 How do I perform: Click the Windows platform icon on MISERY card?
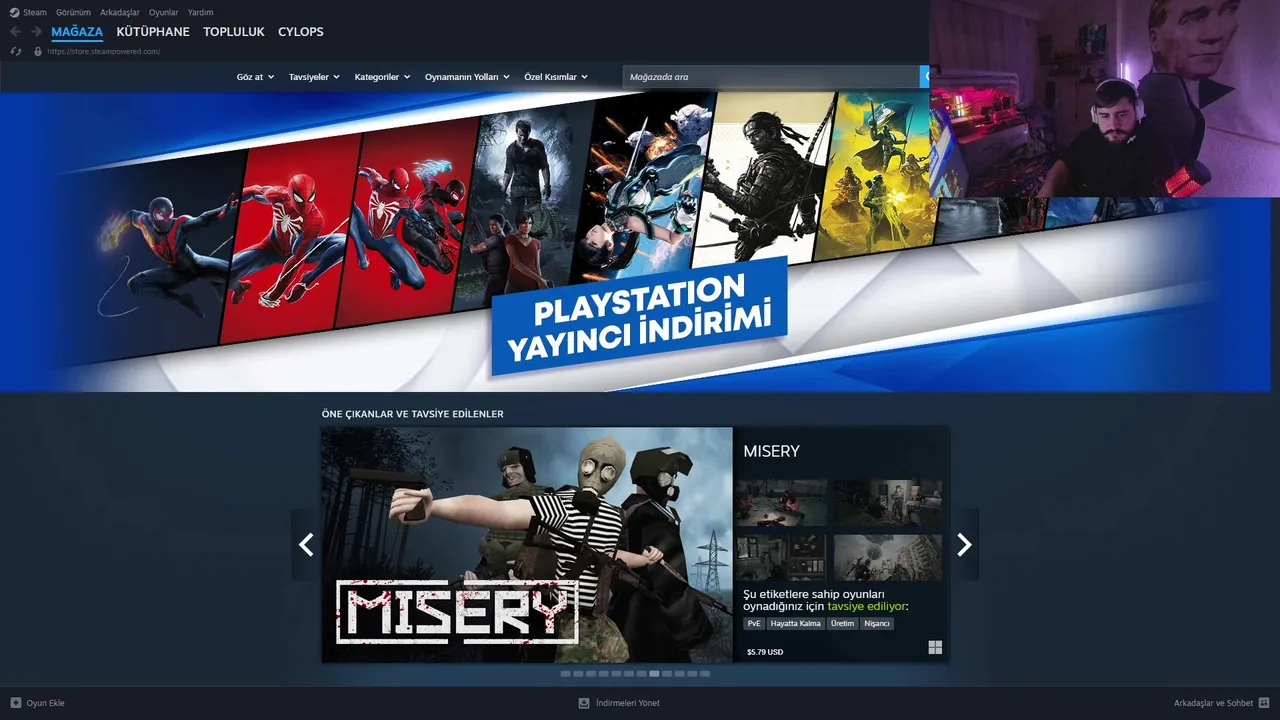(x=935, y=648)
